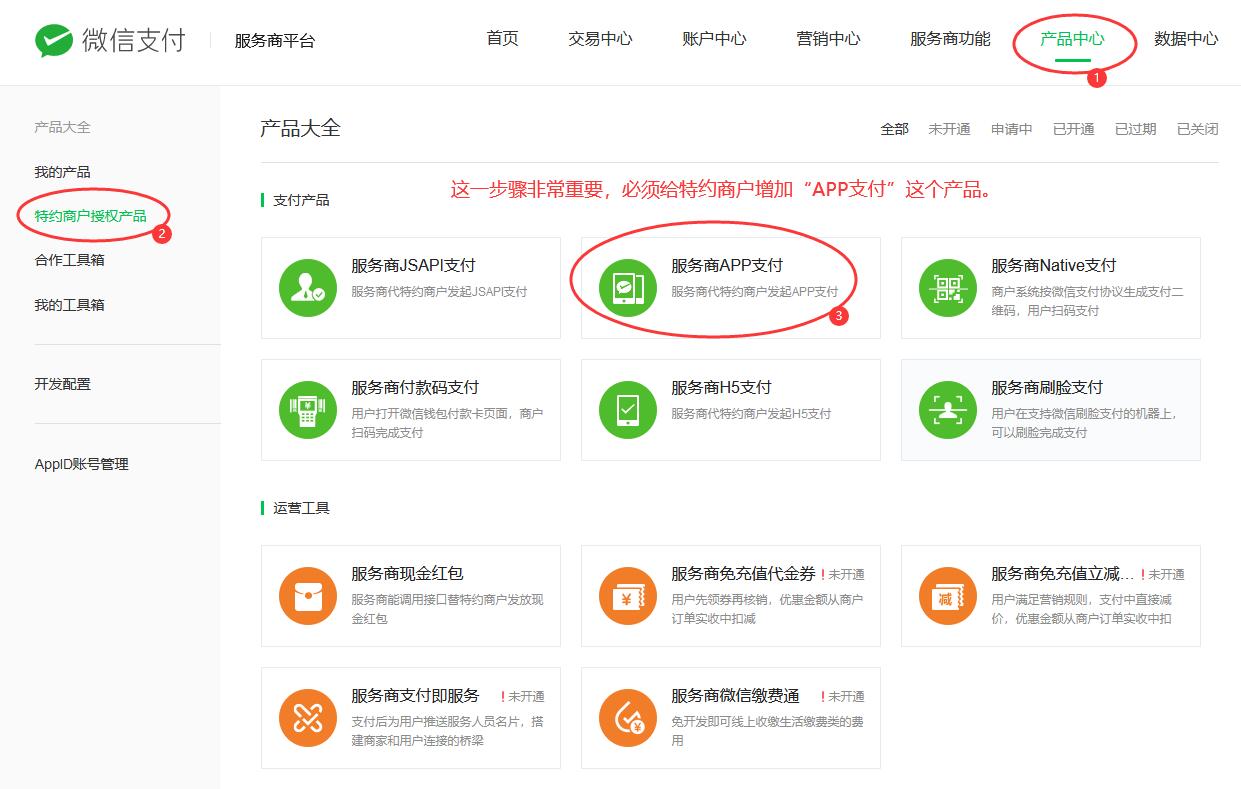Filter products by 未开通 status
Image resolution: width=1241 pixels, height=789 pixels.
tap(949, 129)
